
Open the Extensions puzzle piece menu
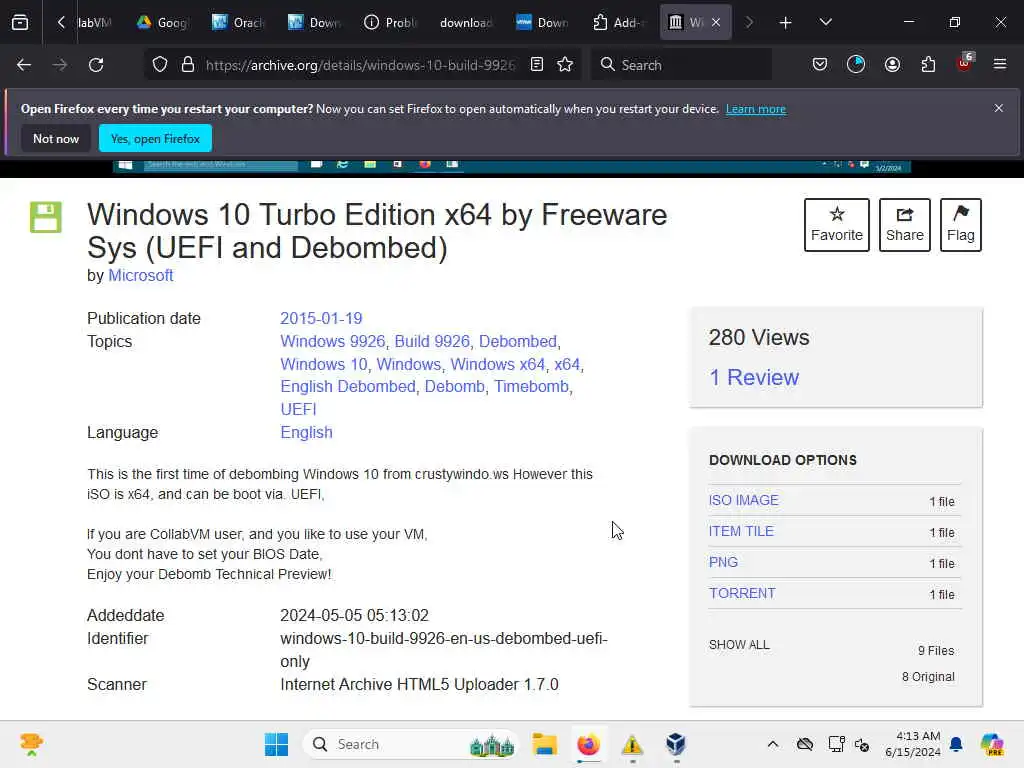(x=928, y=65)
